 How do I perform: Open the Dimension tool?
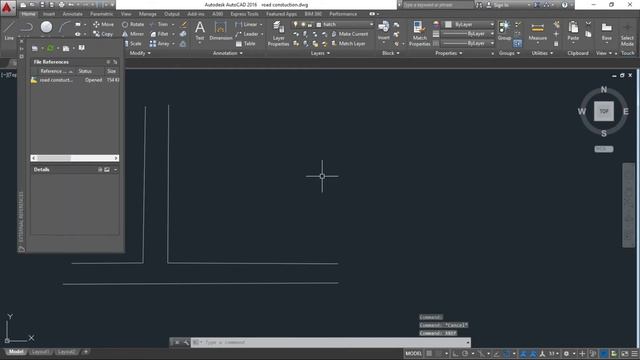(x=220, y=31)
